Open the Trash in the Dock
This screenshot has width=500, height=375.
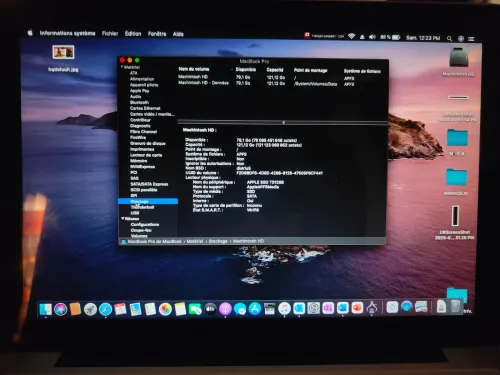tap(456, 306)
